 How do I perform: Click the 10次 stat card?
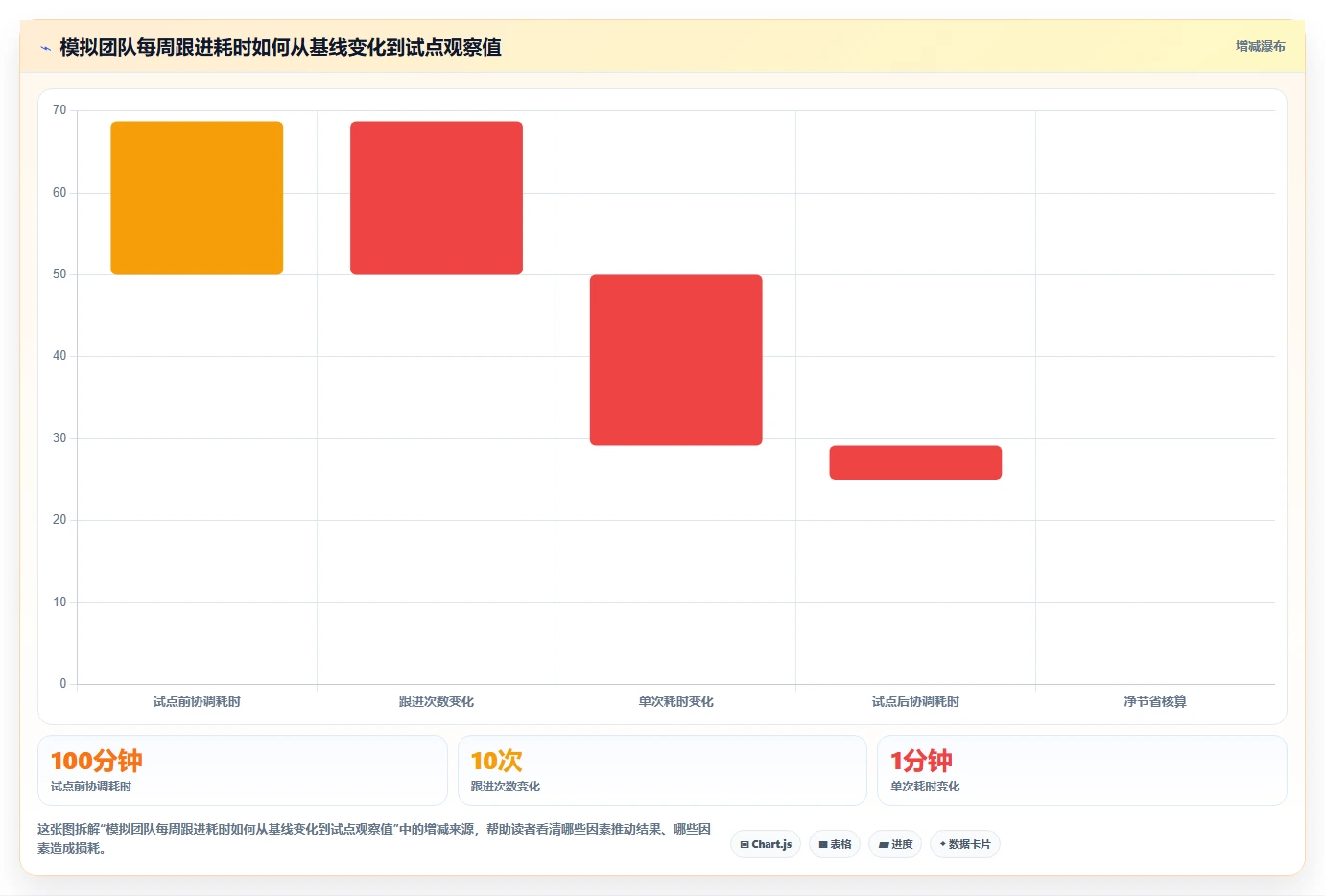662,770
